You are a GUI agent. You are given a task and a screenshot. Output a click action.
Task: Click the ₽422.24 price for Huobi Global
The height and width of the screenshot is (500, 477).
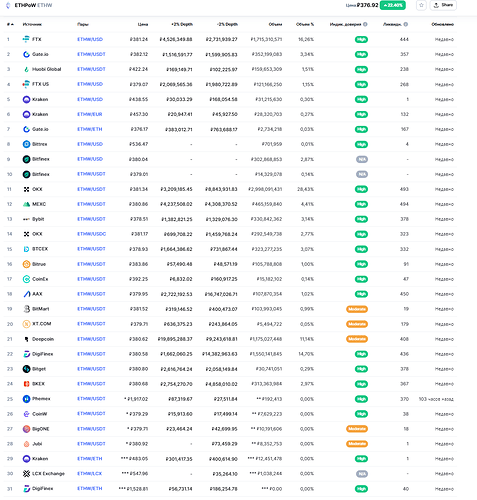(x=139, y=69)
